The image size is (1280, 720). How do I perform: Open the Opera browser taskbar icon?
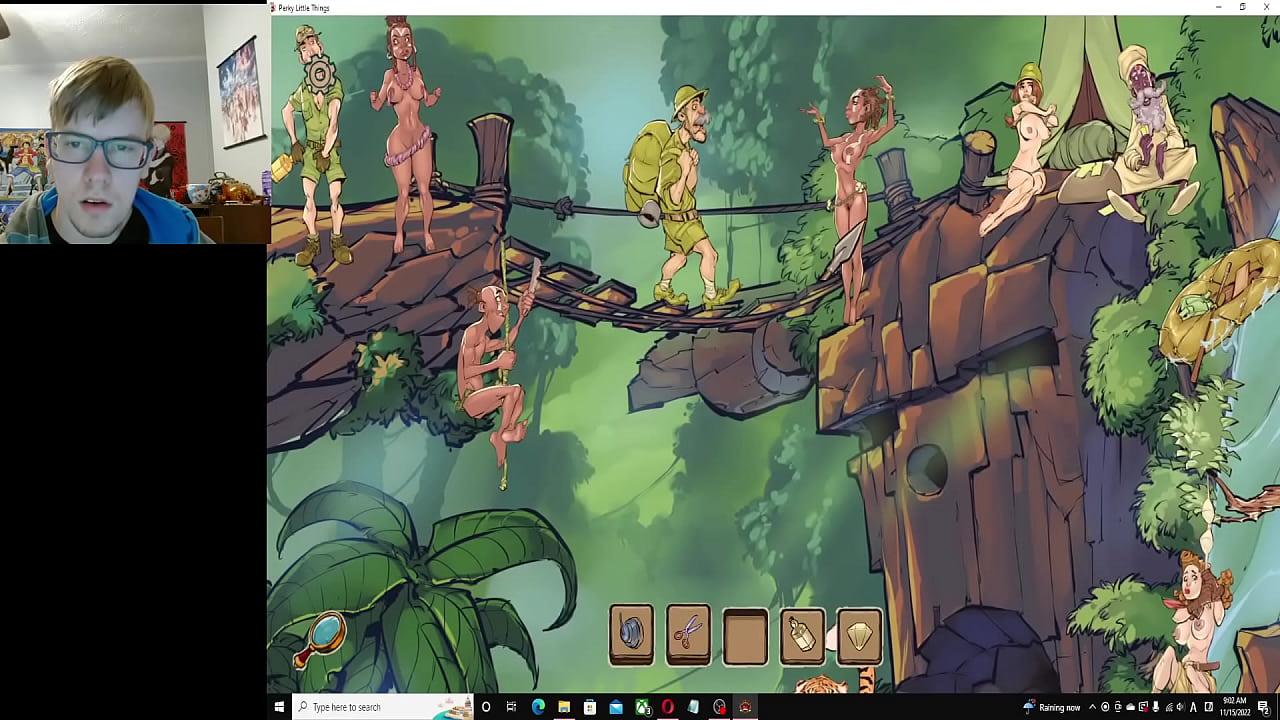pyautogui.click(x=667, y=707)
